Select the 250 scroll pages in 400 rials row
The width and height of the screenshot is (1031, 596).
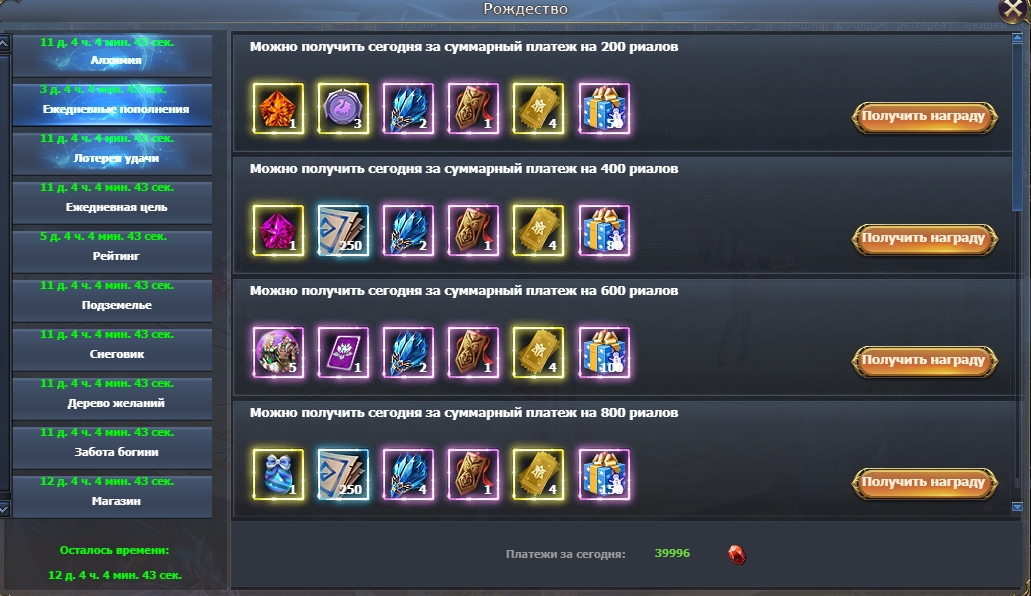[x=343, y=230]
